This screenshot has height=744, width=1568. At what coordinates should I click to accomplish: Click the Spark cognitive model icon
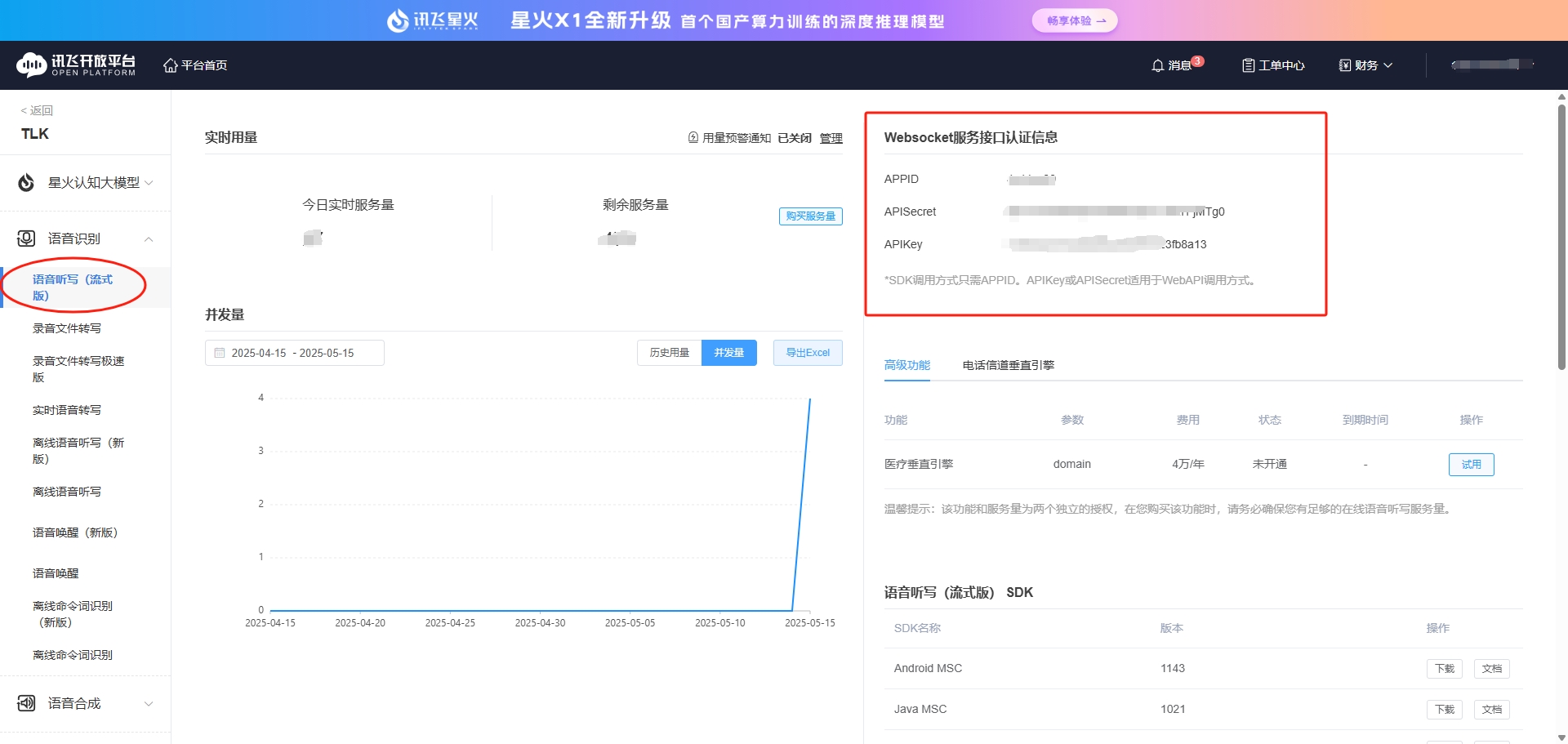pyautogui.click(x=26, y=182)
